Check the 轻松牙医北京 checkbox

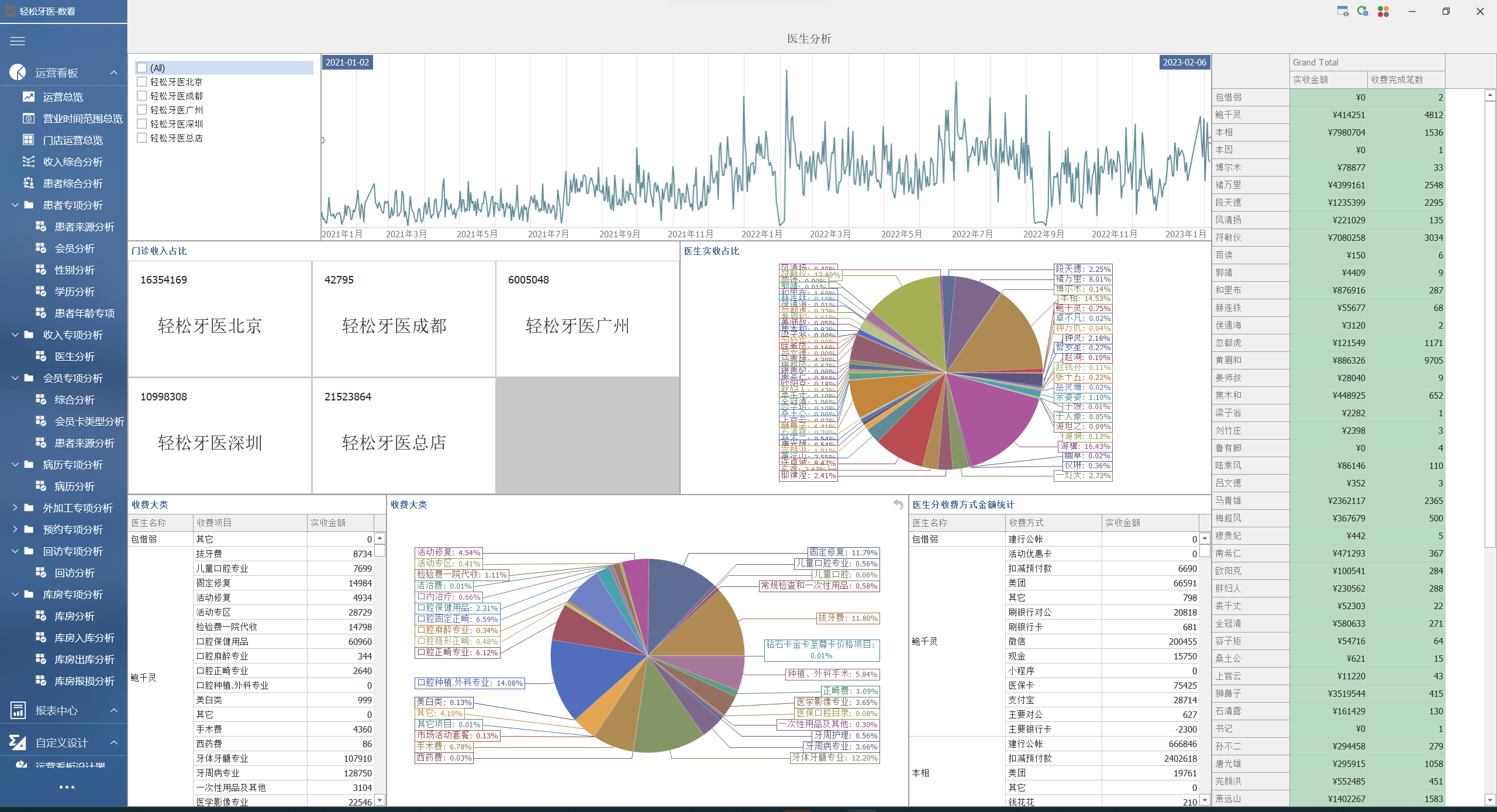click(142, 82)
